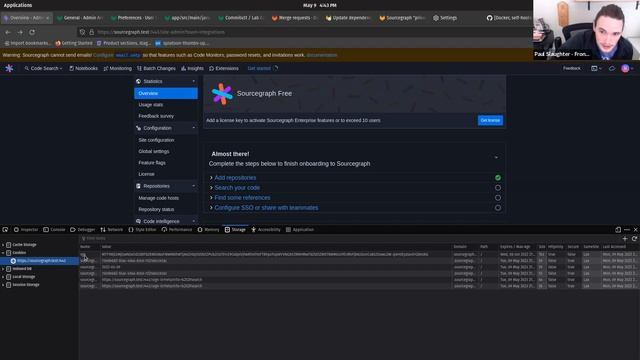Switch to the Memory devtools tab
This screenshot has width=640, height=360.
209,230
